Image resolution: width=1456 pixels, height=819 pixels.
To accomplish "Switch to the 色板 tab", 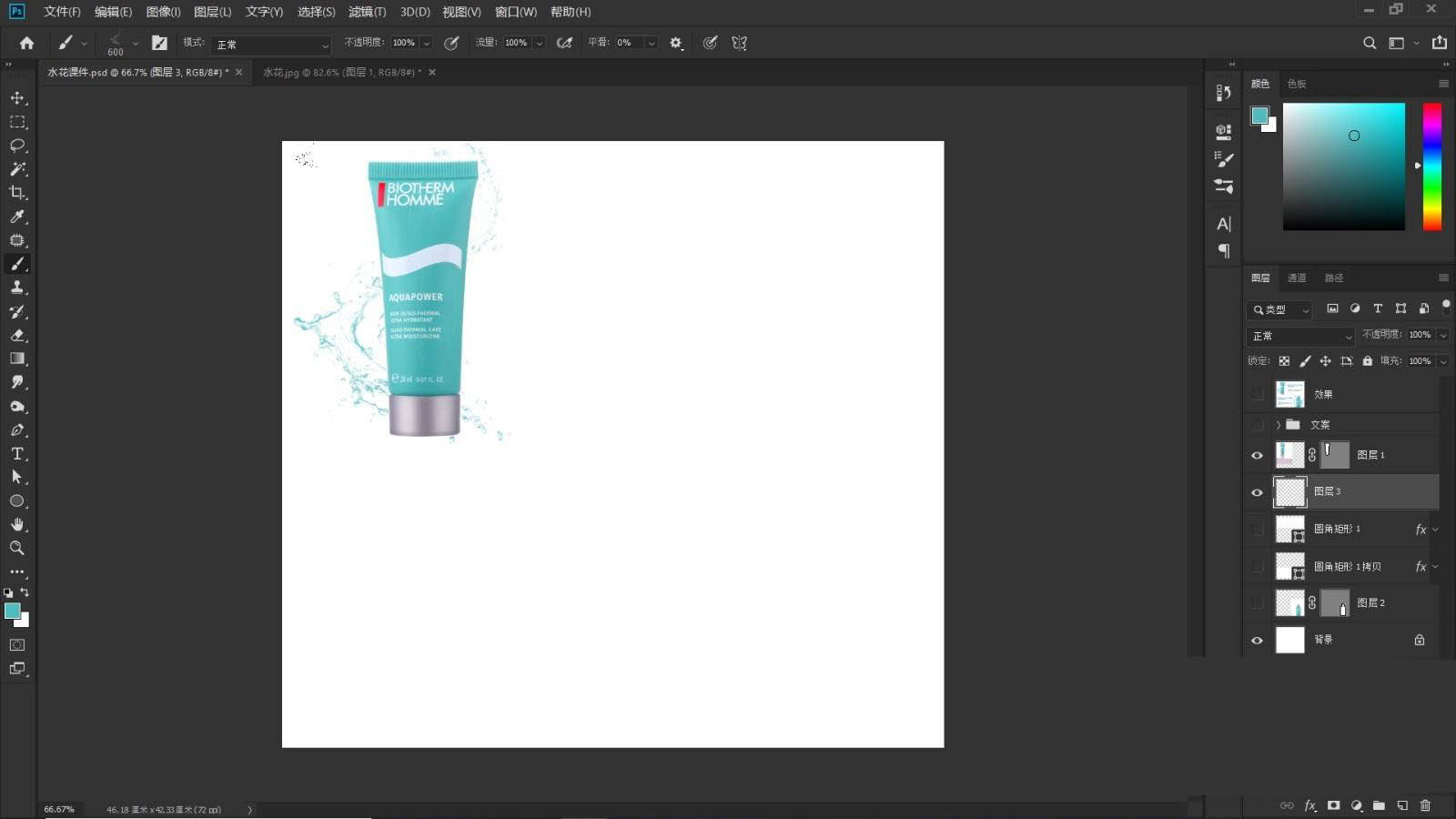I will coord(1297,84).
